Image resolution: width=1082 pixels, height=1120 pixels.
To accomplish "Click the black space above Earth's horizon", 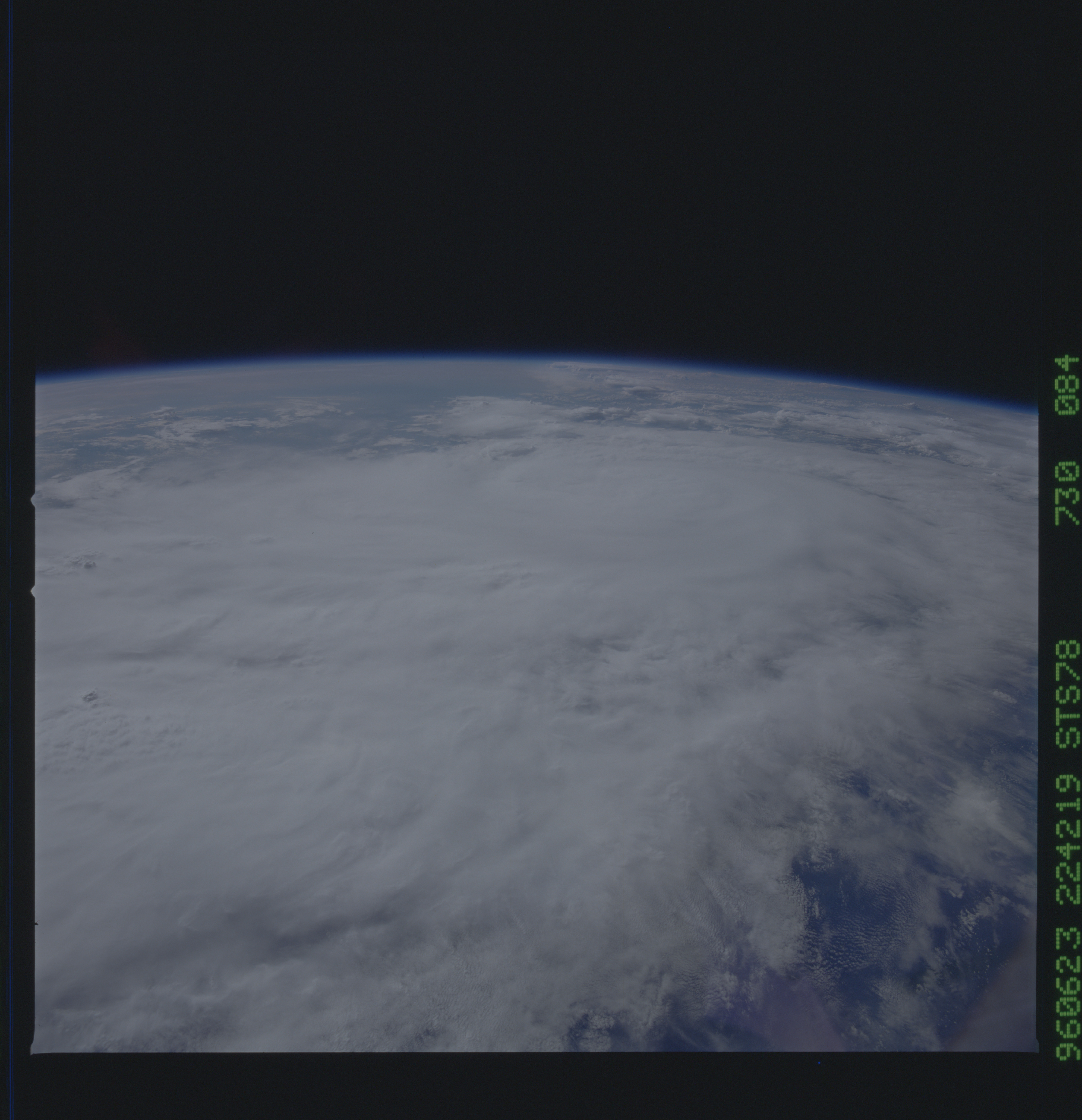I will [514, 171].
